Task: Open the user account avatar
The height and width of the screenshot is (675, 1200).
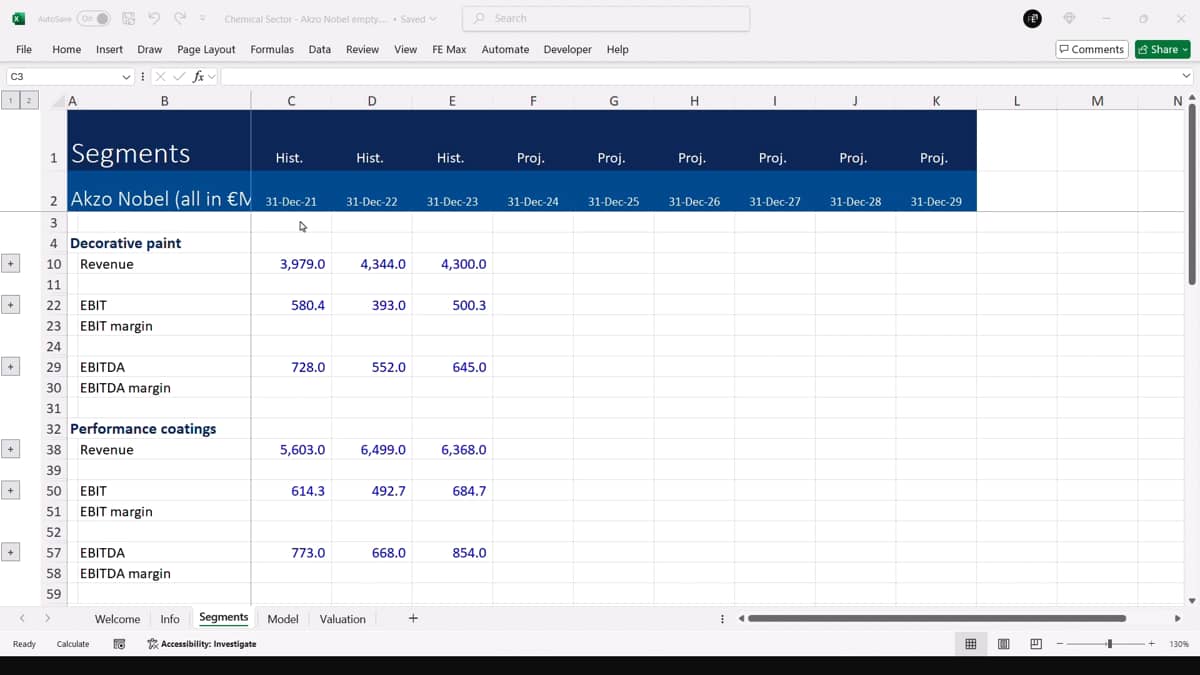Action: [x=1032, y=18]
